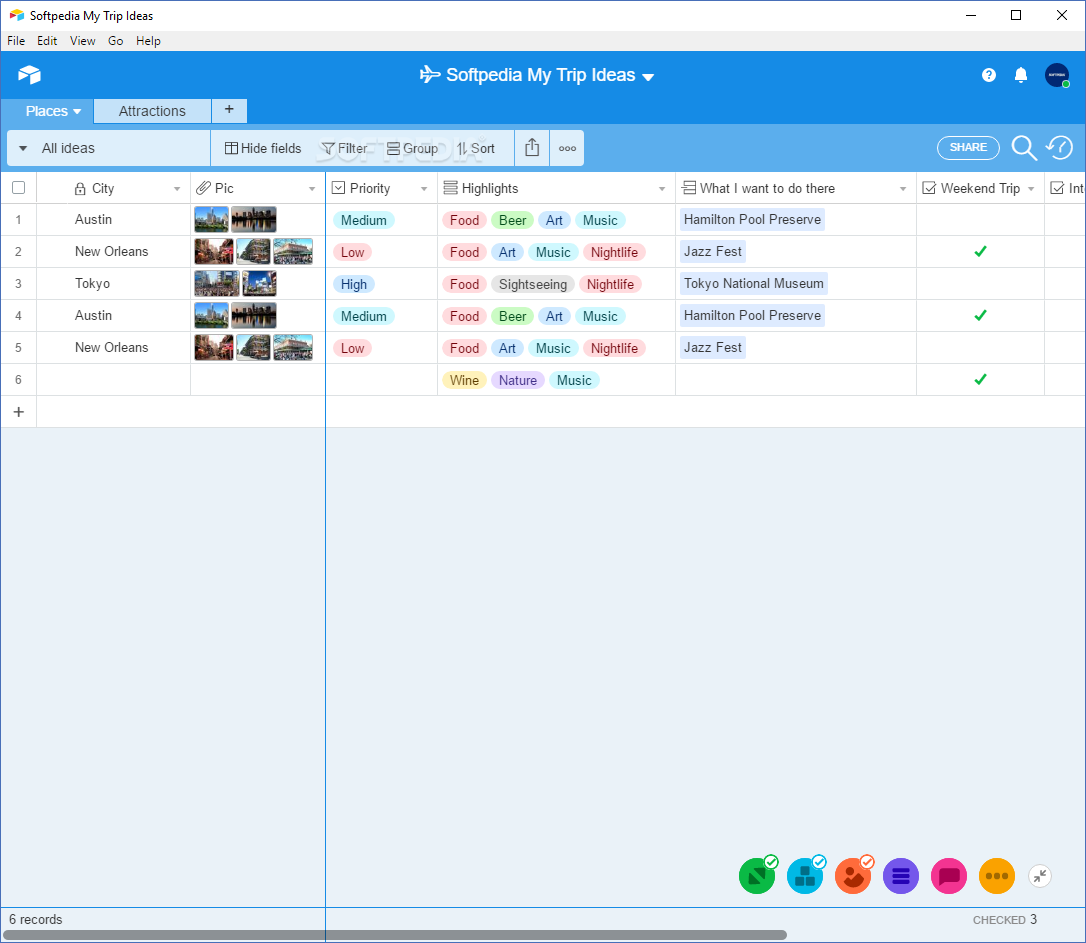Viewport: 1086px width, 943px height.
Task: Open the notifications bell icon
Action: [x=1020, y=75]
